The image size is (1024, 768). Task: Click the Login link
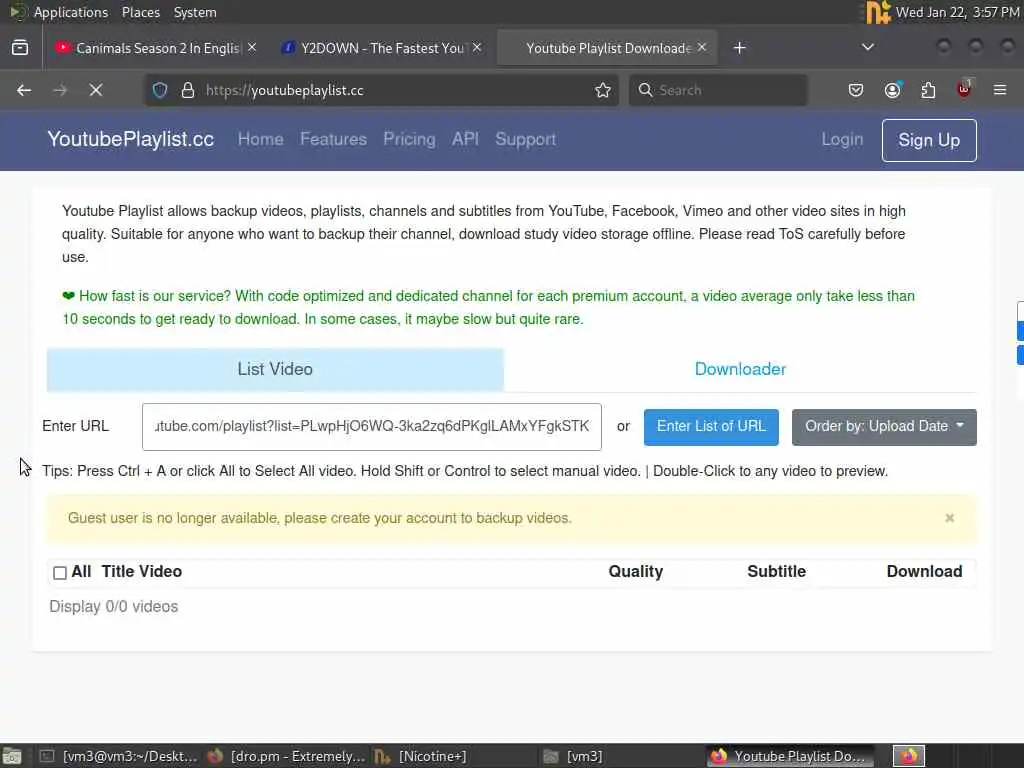pyautogui.click(x=842, y=139)
